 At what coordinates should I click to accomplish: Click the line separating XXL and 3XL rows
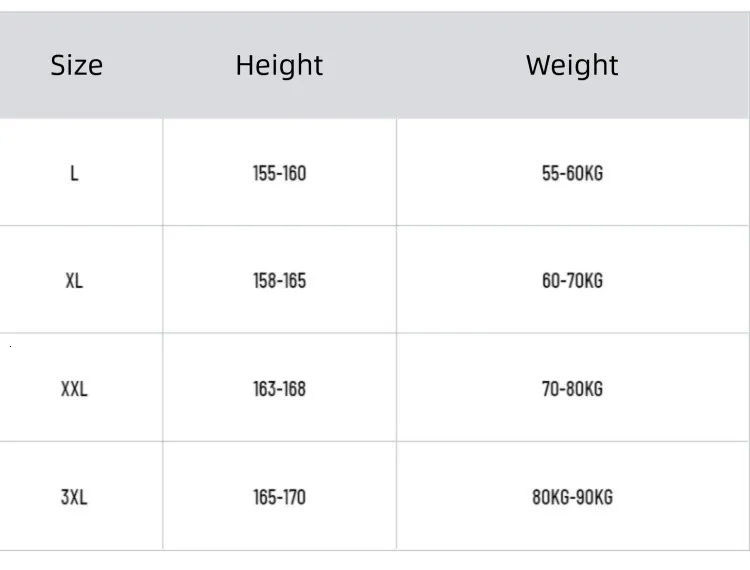[375, 441]
